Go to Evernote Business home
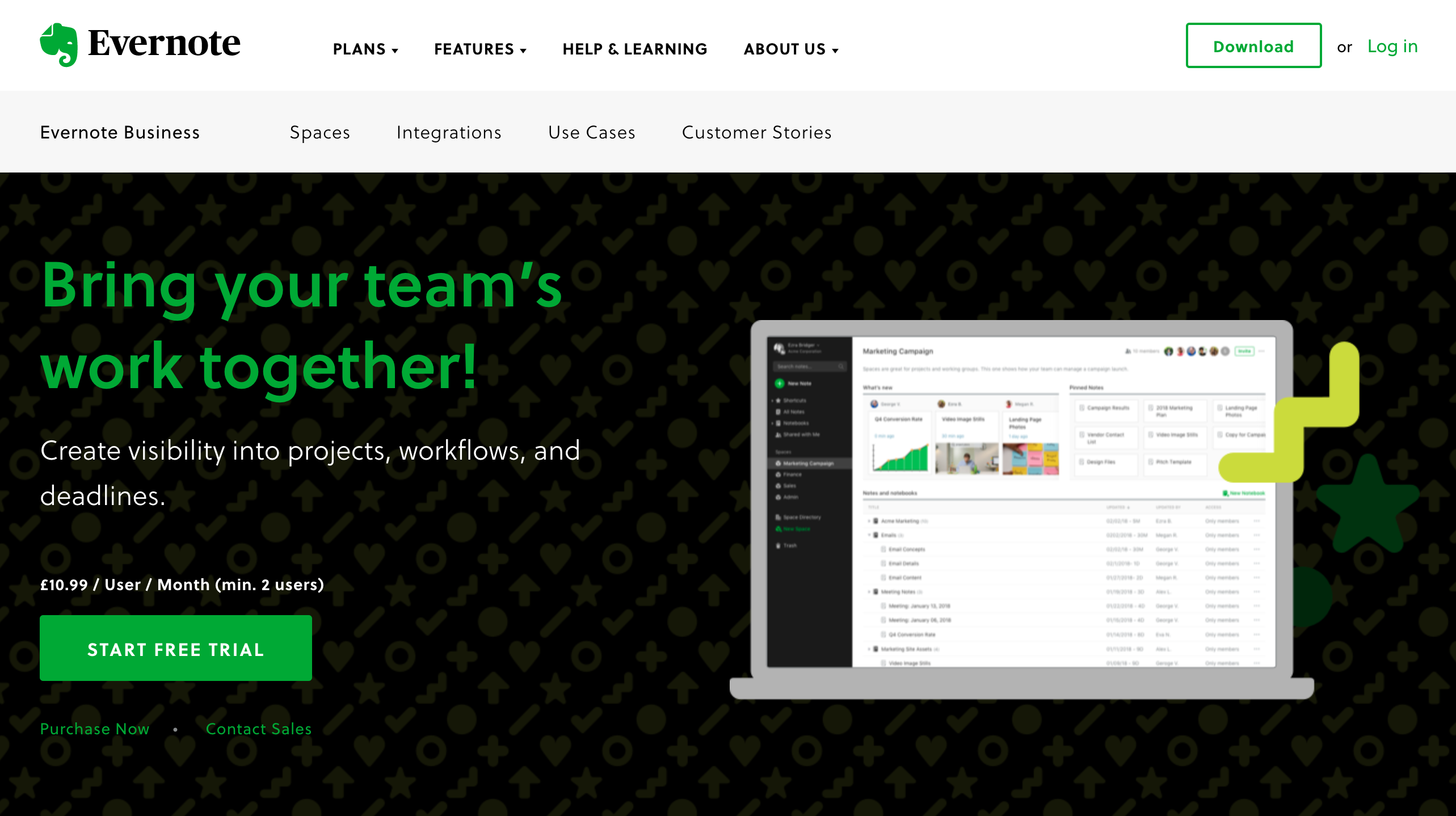Viewport: 1456px width, 816px height. coord(120,132)
